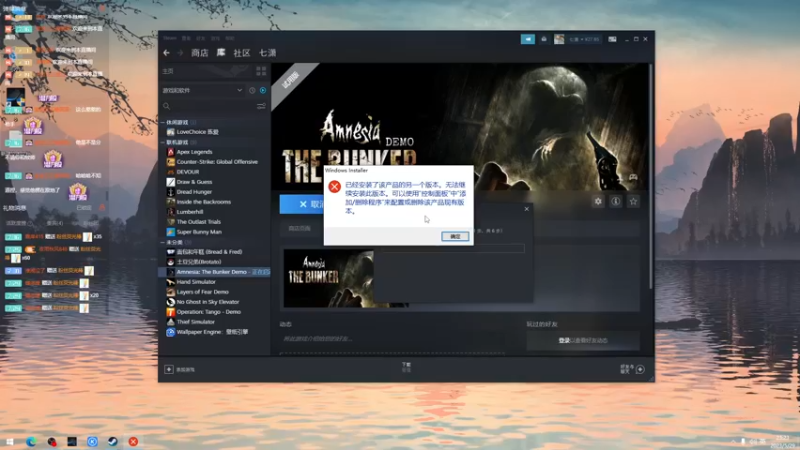
Task: Select Counter-Strike: Global Offensive
Action: tap(217, 162)
